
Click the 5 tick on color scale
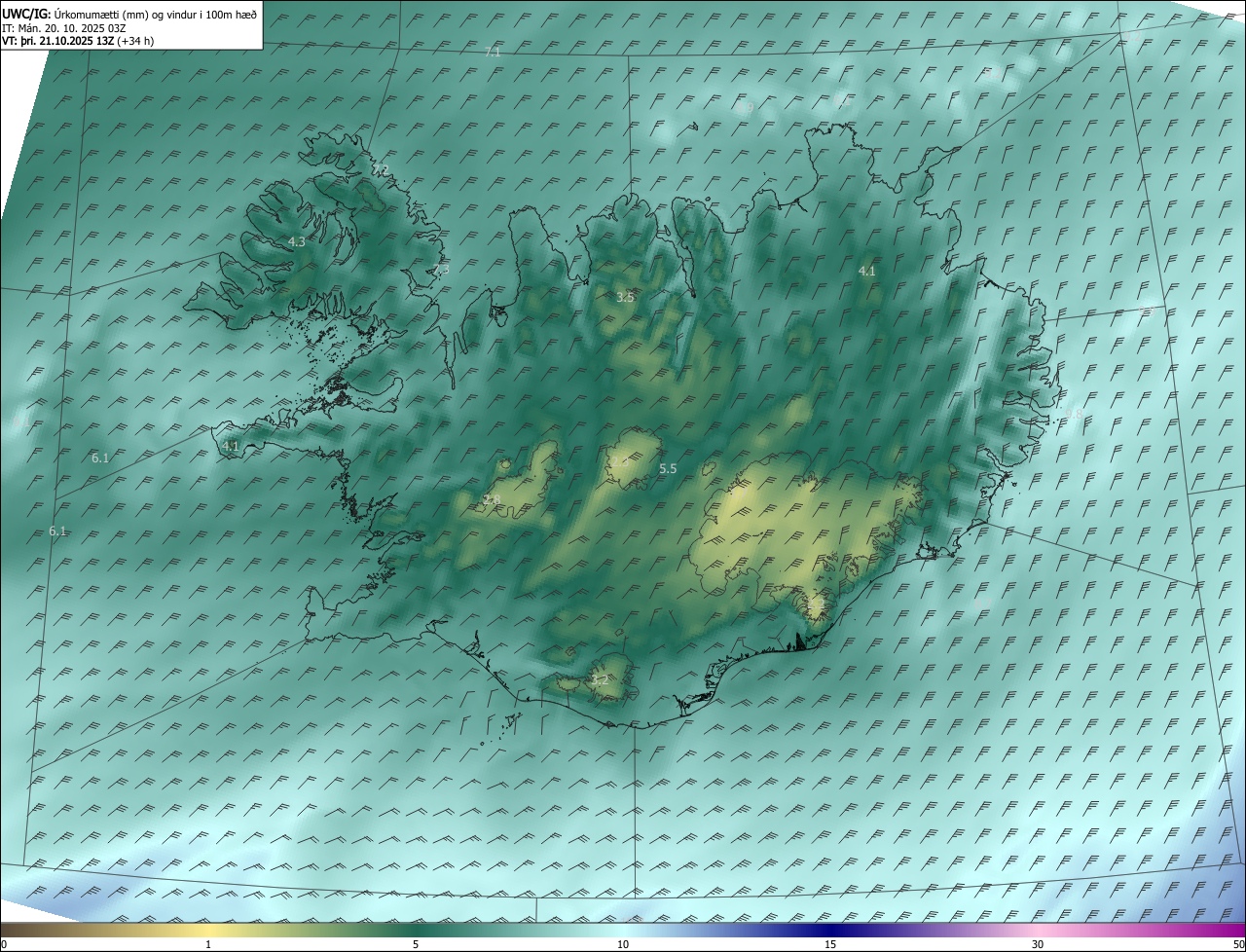[416, 944]
